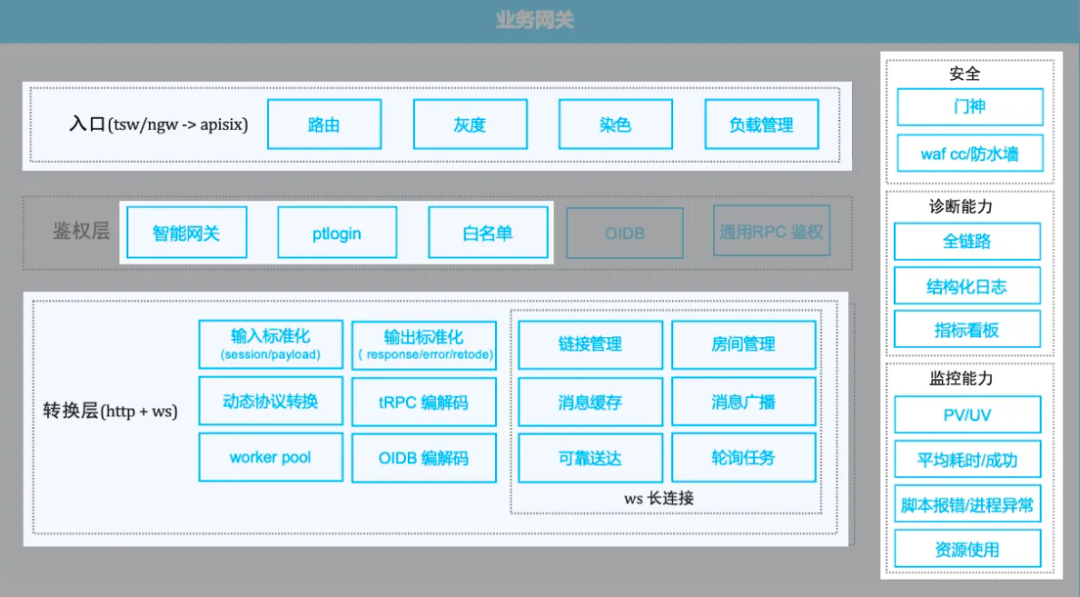
Task: Click the 路由 box
Action: (324, 124)
